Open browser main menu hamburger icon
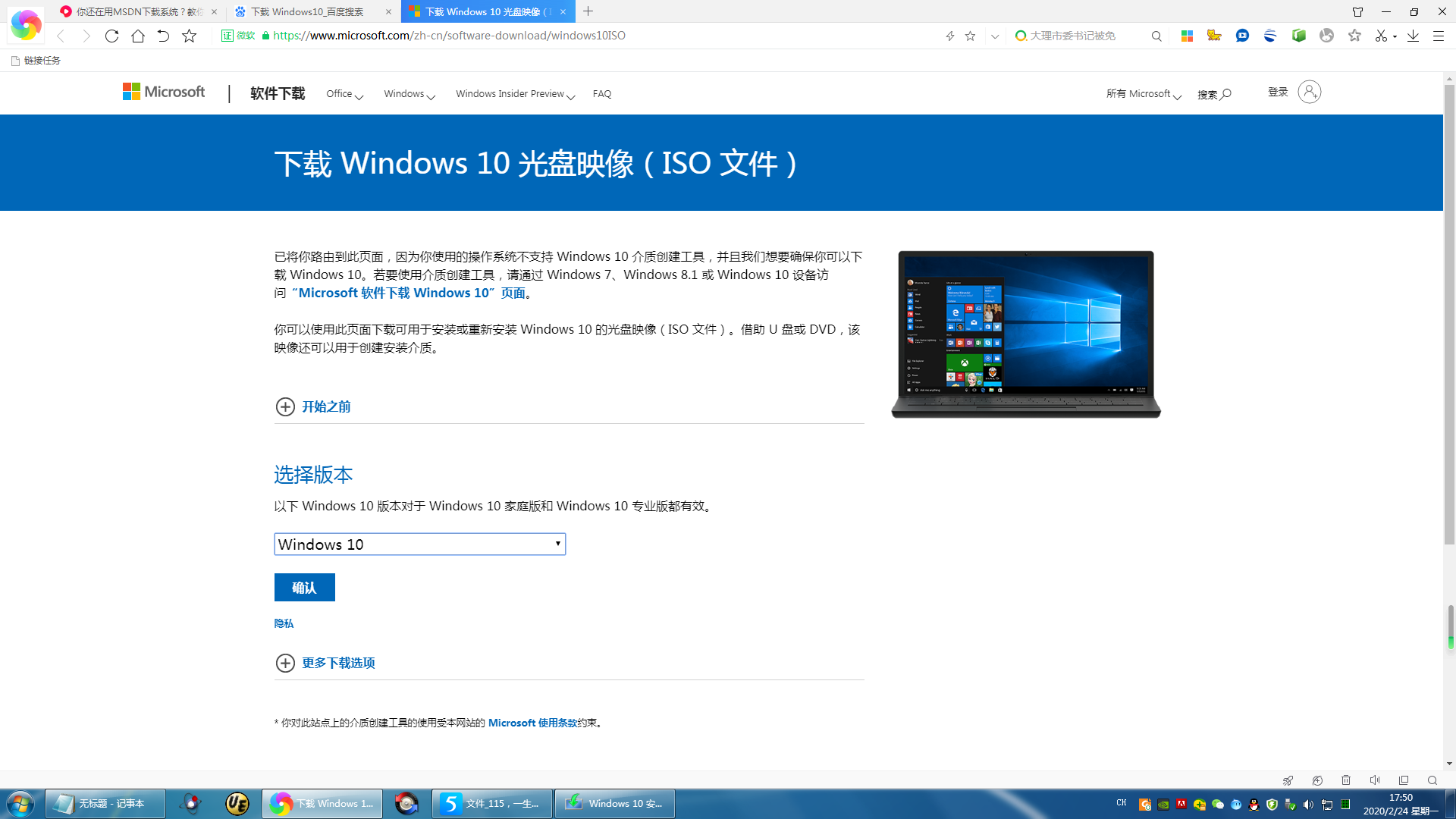Image resolution: width=1456 pixels, height=819 pixels. point(1438,36)
